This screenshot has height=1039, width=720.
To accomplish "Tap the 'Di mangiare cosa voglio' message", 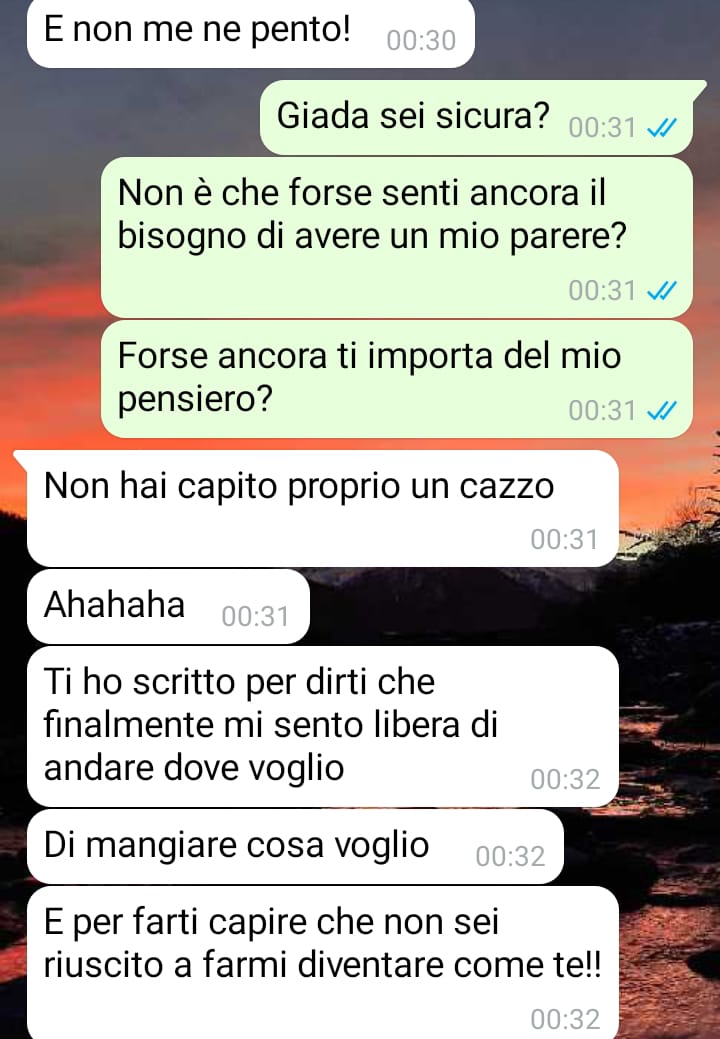I will [295, 846].
